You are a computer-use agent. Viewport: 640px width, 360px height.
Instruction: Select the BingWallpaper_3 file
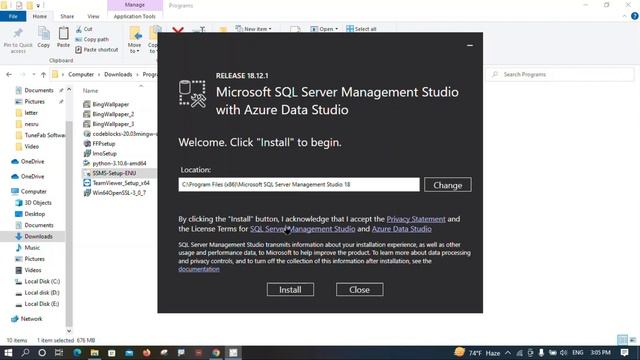click(109, 124)
